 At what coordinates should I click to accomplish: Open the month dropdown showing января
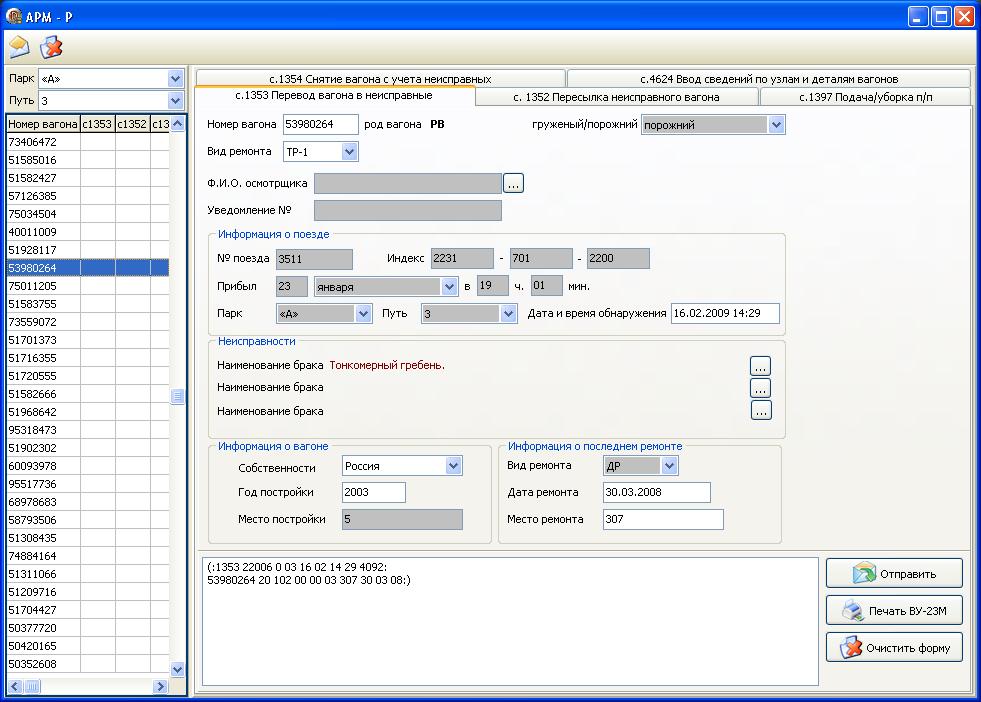click(449, 287)
